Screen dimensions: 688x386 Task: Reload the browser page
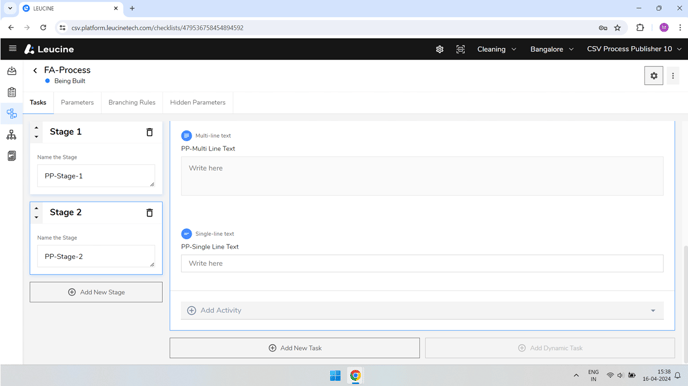pyautogui.click(x=43, y=28)
